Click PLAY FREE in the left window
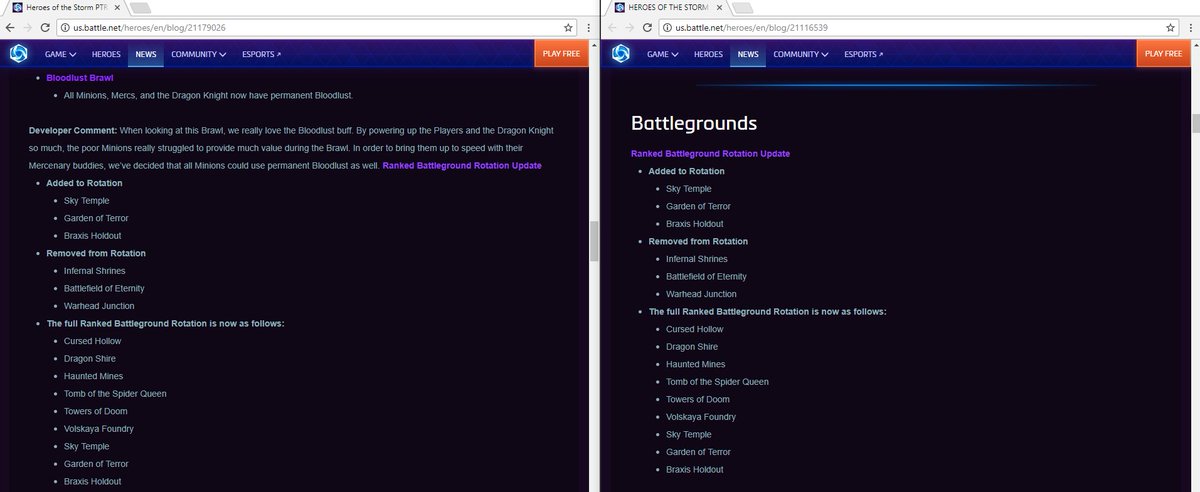This screenshot has height=492, width=1200. [560, 53]
